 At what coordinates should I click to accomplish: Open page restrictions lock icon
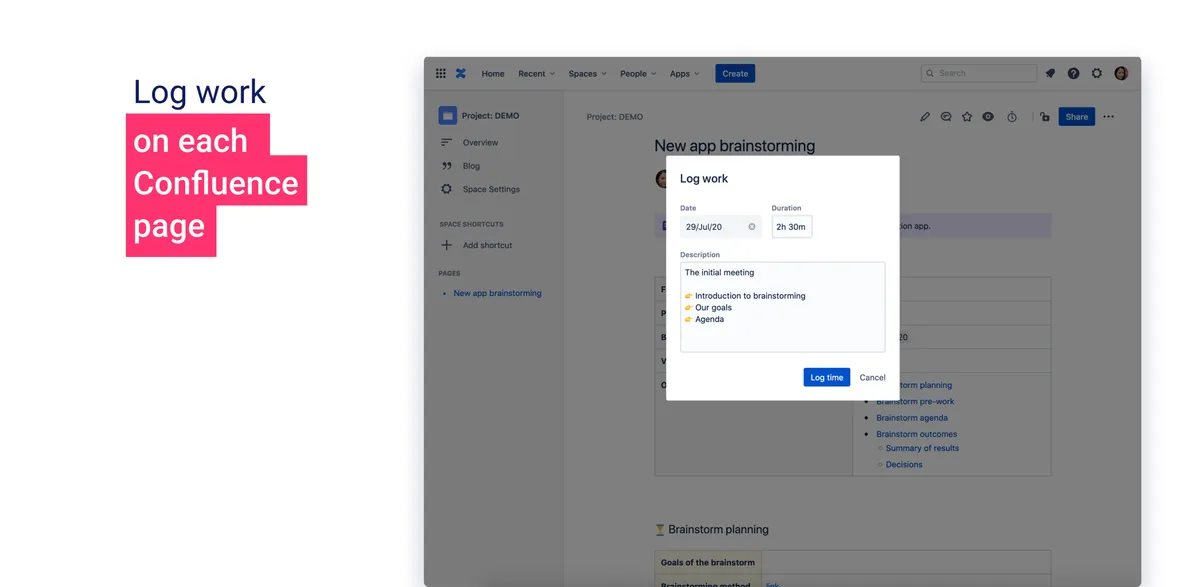1044,117
